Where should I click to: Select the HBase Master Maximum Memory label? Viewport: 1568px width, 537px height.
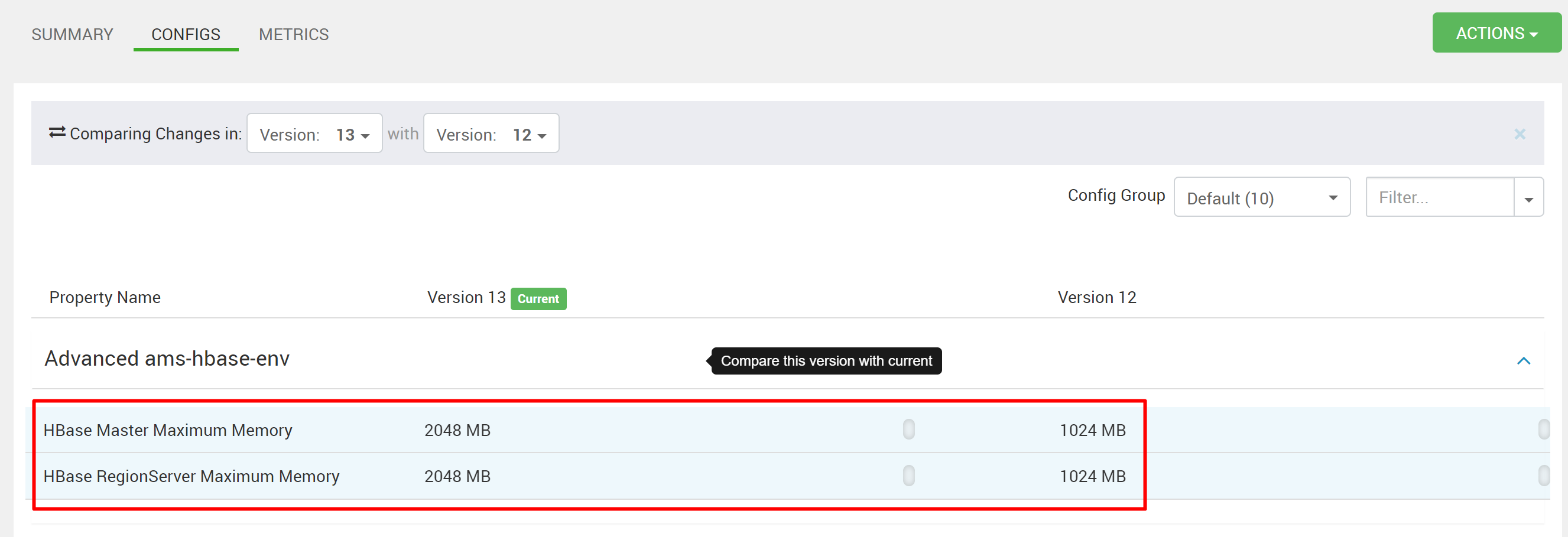[167, 430]
